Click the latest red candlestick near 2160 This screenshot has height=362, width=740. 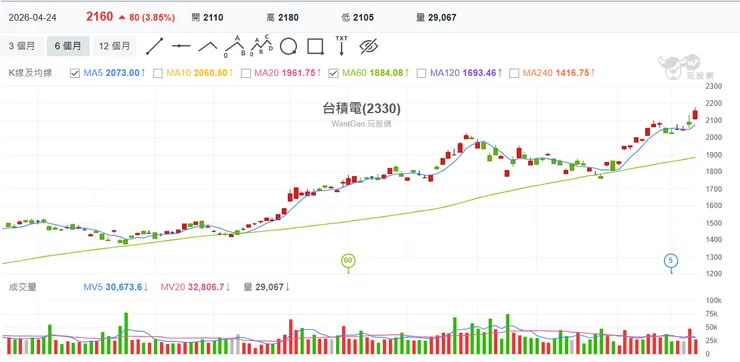695,114
